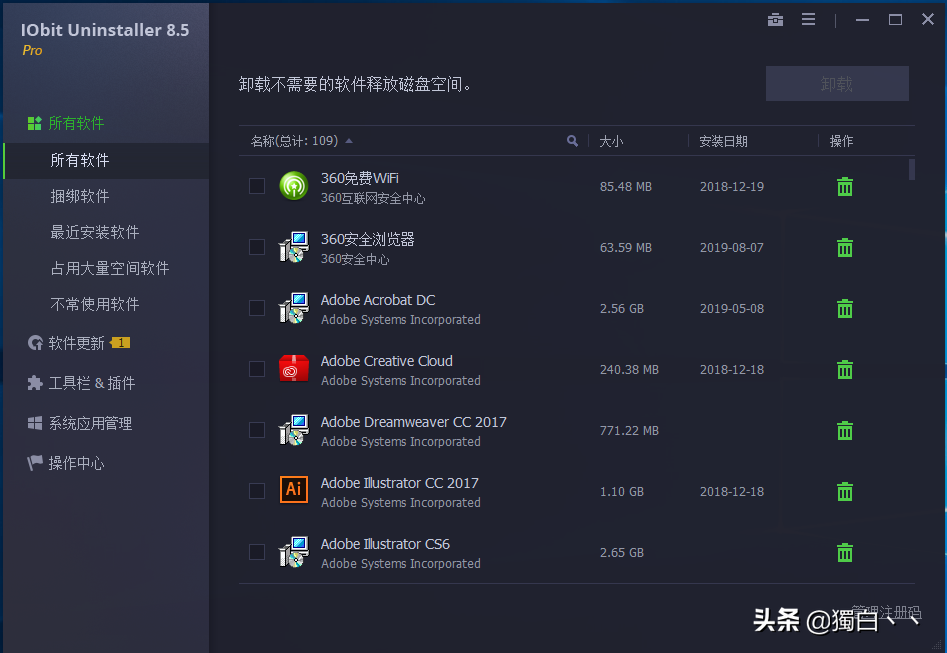The height and width of the screenshot is (653, 947).
Task: Check the Adobe Acrobat DC checkbox
Action: [x=256, y=308]
